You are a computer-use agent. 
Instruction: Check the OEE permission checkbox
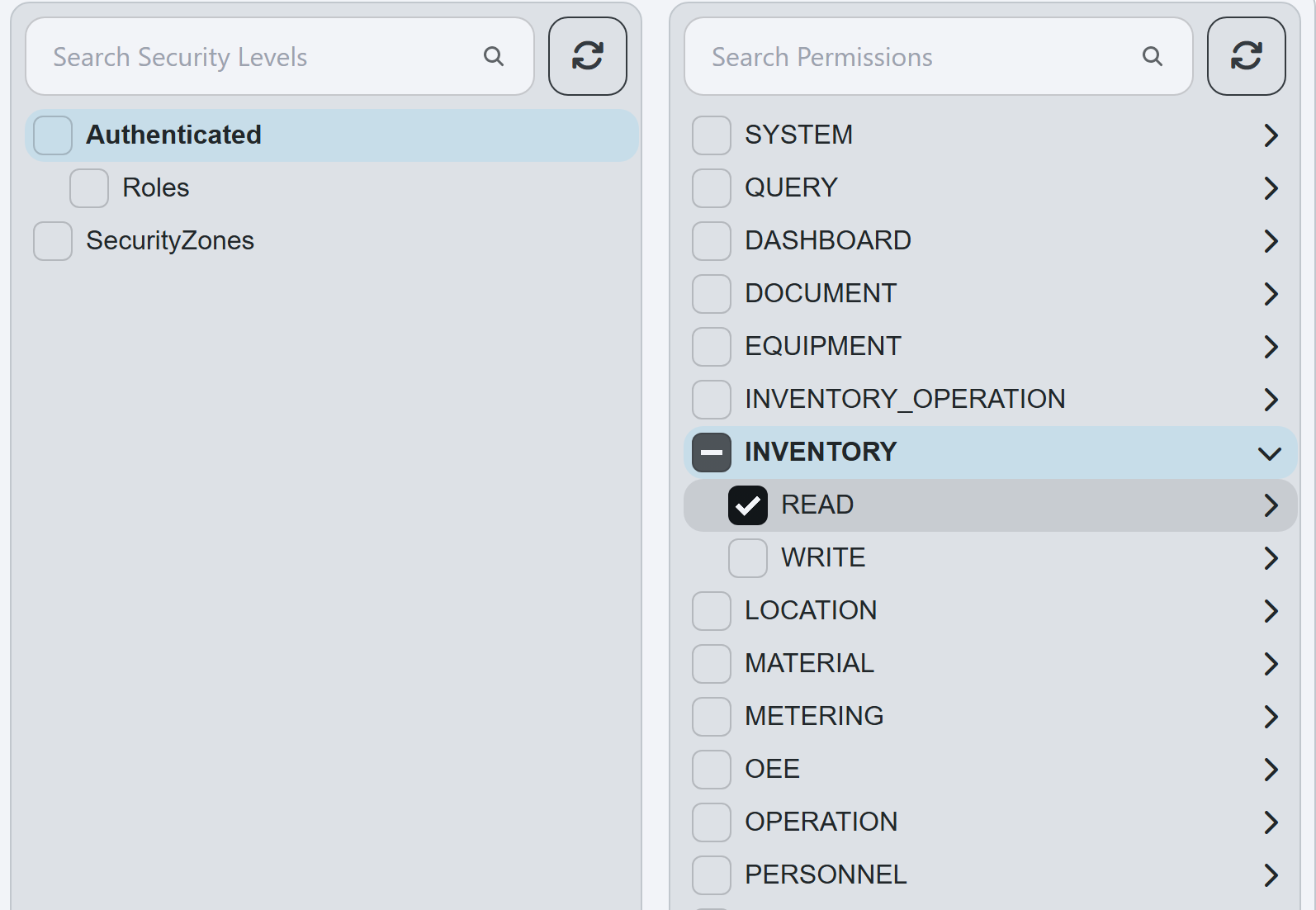(x=712, y=770)
